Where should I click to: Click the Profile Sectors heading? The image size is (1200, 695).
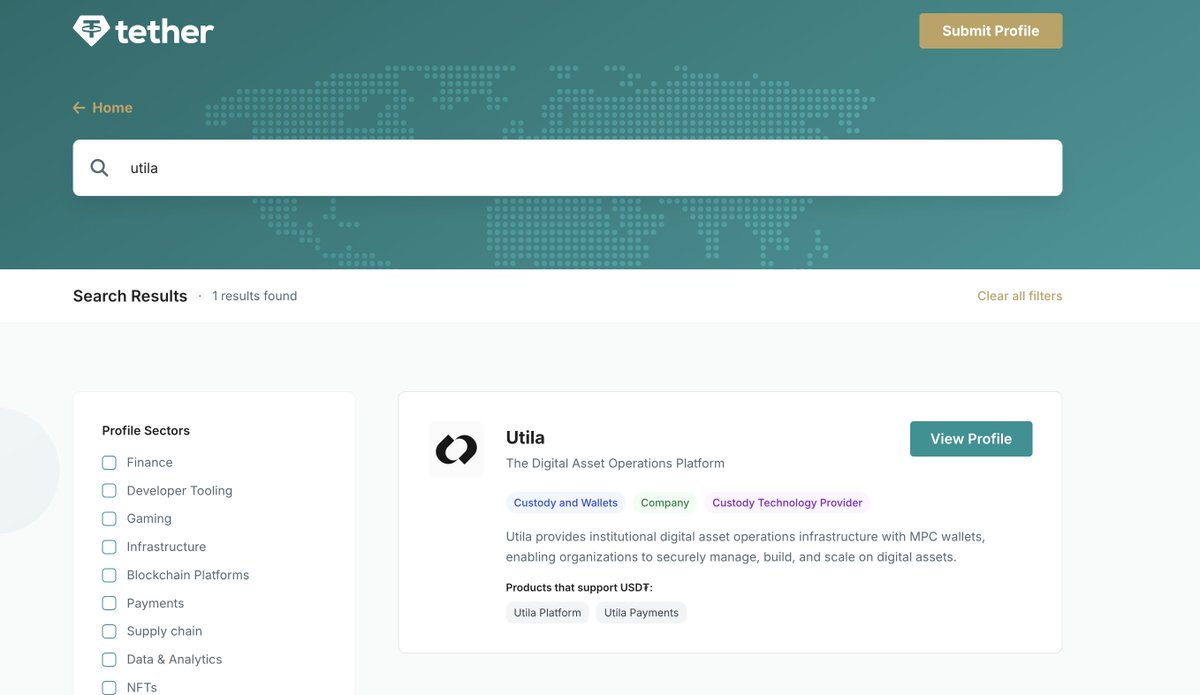tap(146, 431)
